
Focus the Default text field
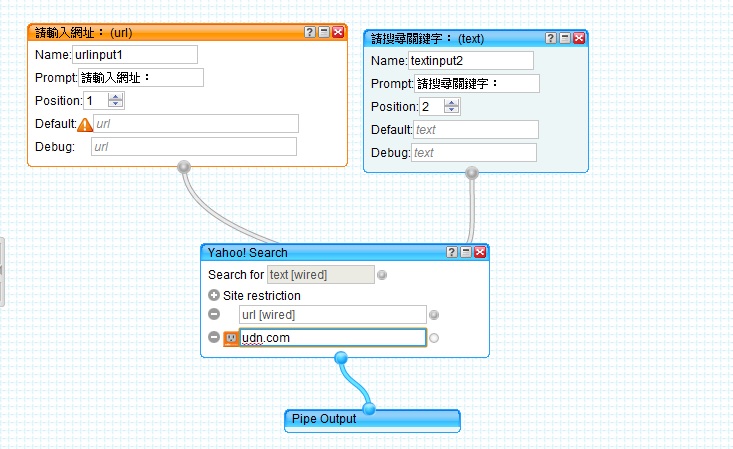pos(476,130)
